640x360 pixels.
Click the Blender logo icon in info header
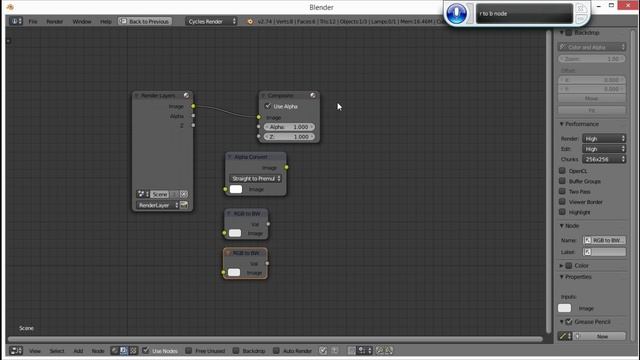tap(250, 21)
